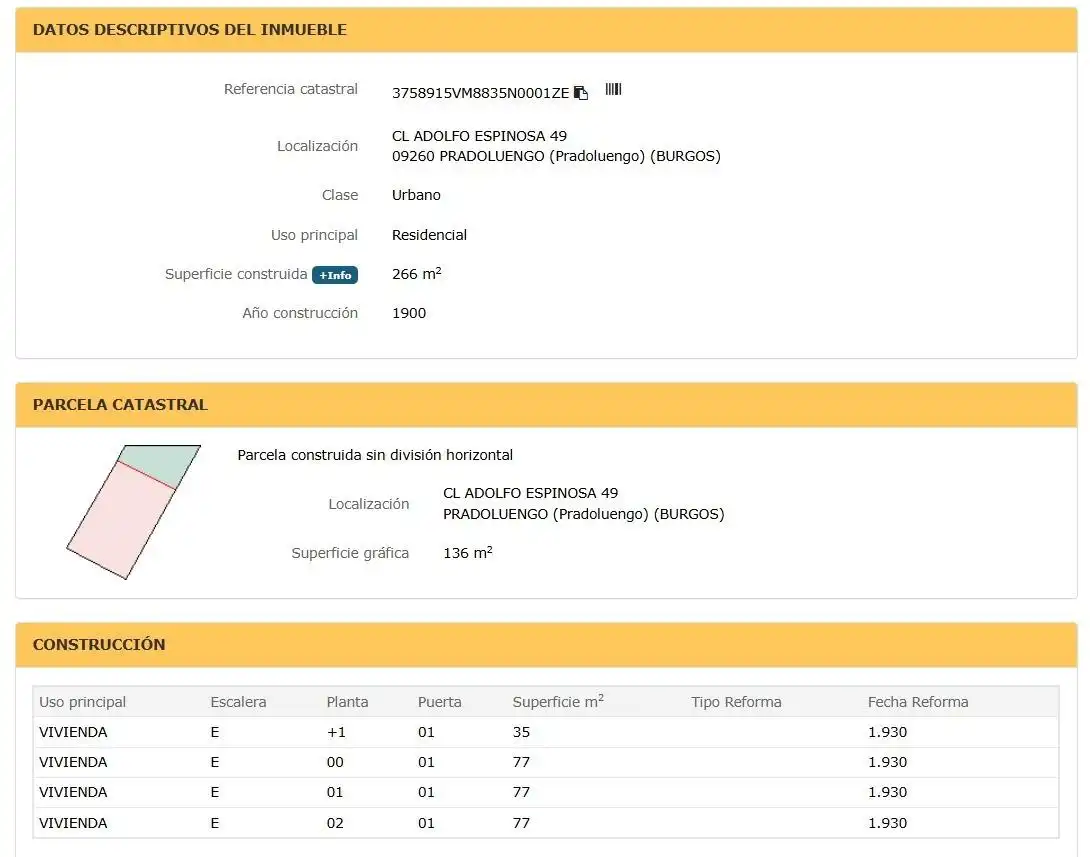Select 'PRADOLUENGO (Pradoluengo) (BURGOS)' in the Parcela Catastral section
This screenshot has height=857, width=1090.
[584, 514]
